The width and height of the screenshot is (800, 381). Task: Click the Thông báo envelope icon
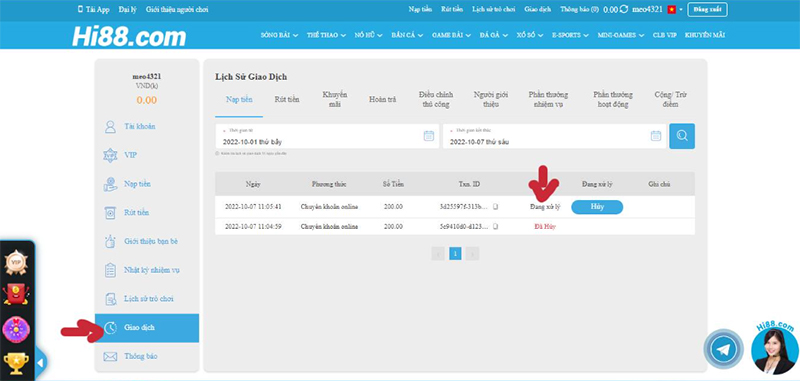coord(110,357)
